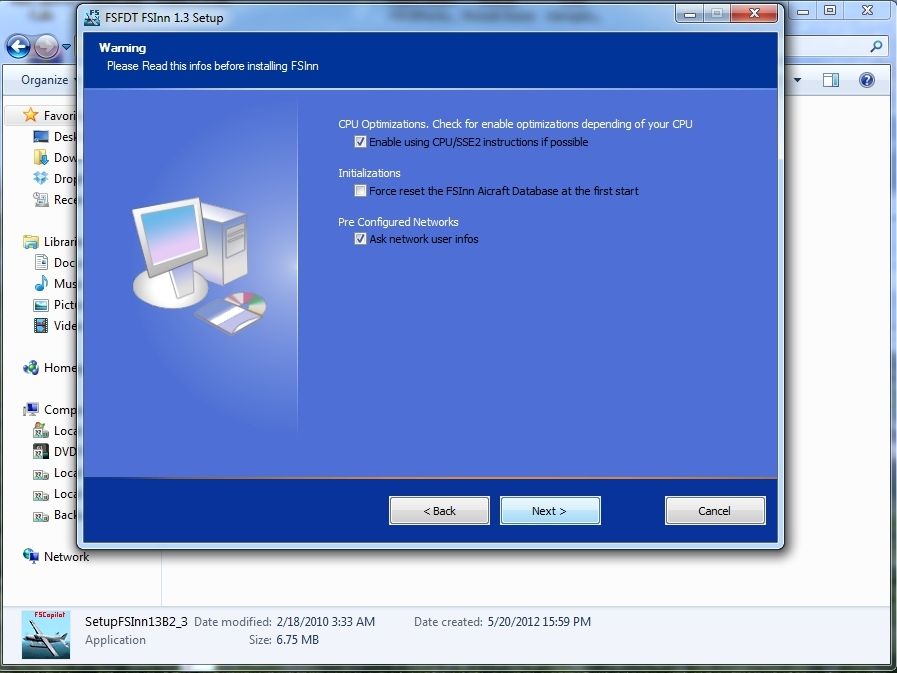Open Backup drive in navigation pane

(x=54, y=515)
